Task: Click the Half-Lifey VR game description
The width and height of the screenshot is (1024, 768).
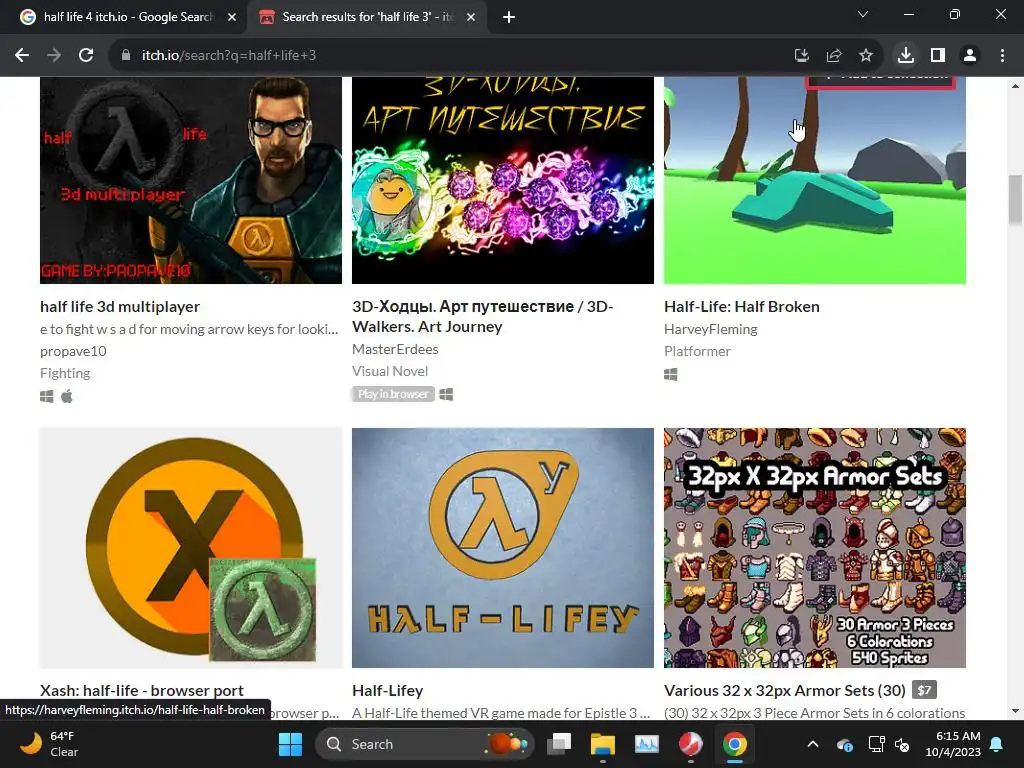Action: point(502,712)
